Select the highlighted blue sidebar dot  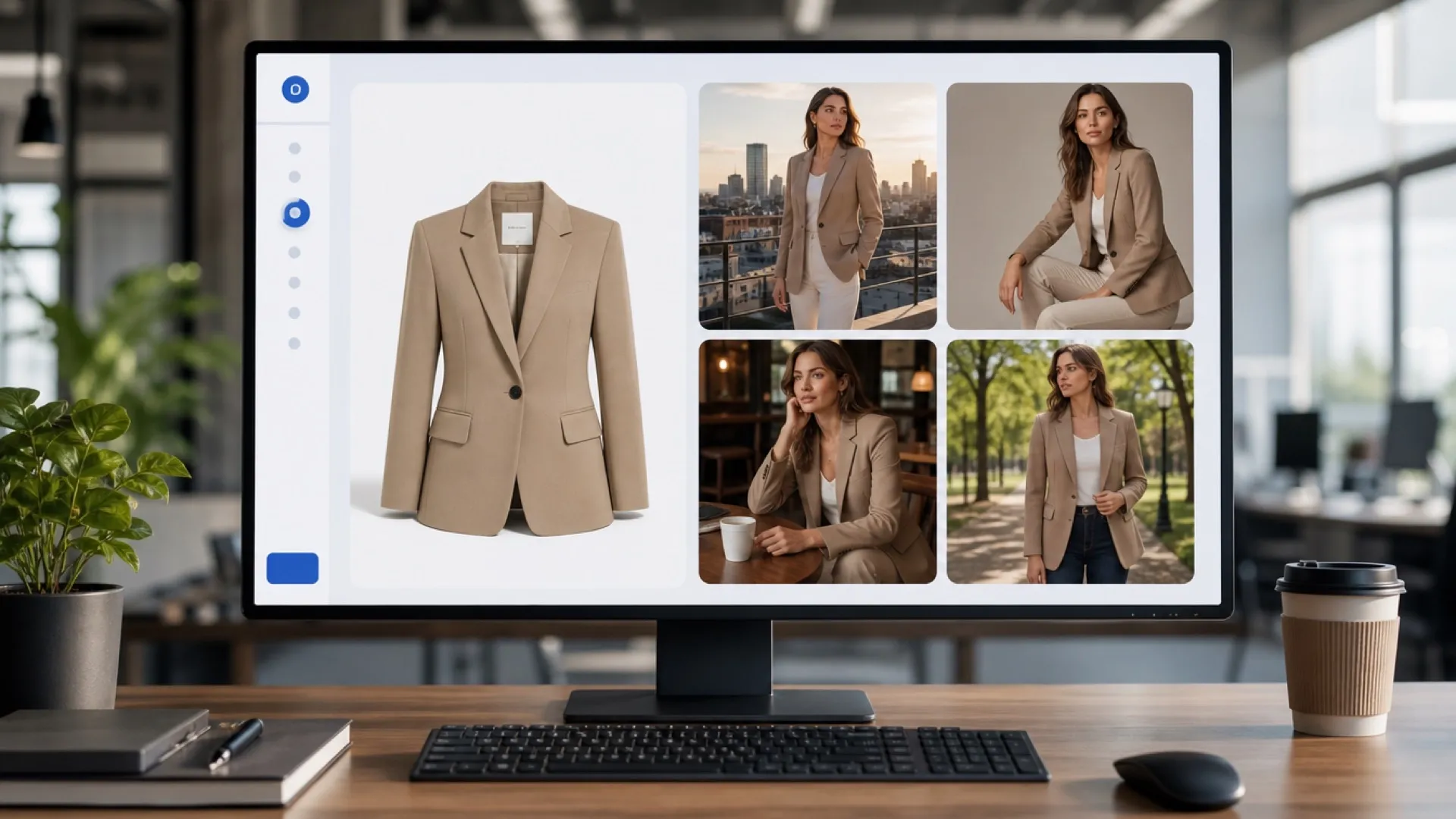click(295, 213)
